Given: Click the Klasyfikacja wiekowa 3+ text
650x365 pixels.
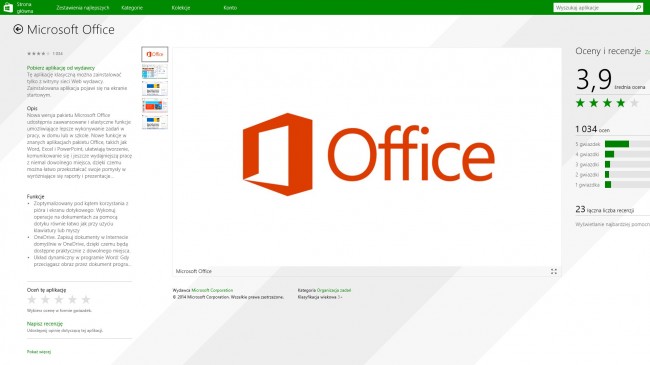Looking at the screenshot, I should pos(320,297).
